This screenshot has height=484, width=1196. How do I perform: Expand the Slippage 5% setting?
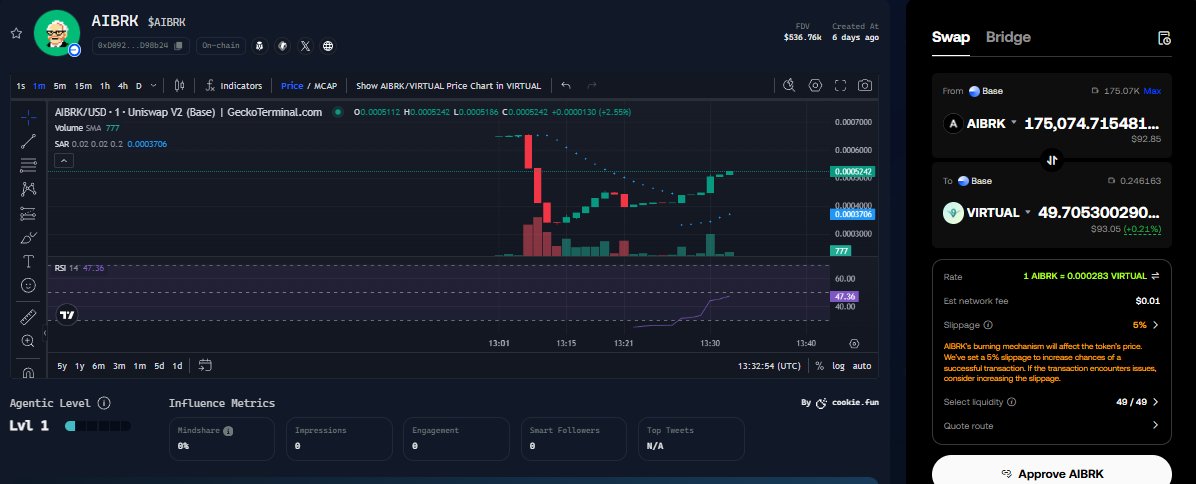(x=1155, y=325)
